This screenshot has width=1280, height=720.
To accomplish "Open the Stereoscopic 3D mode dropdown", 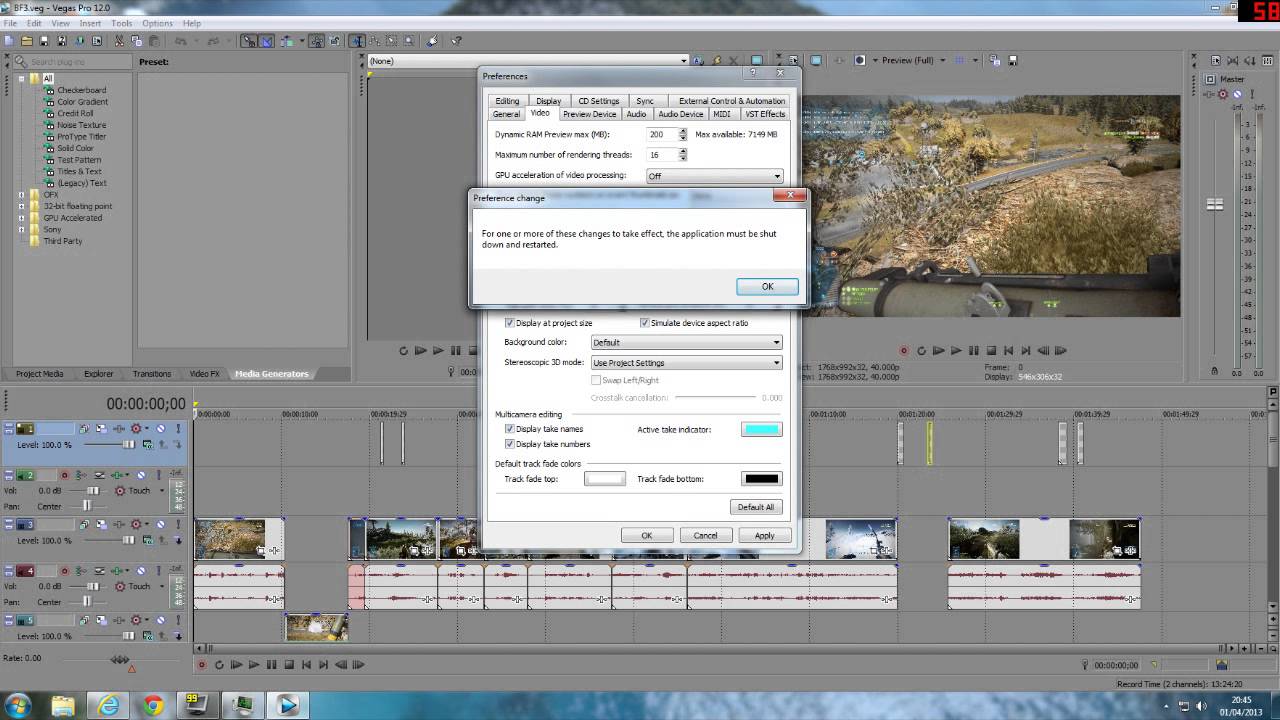I will pos(686,363).
